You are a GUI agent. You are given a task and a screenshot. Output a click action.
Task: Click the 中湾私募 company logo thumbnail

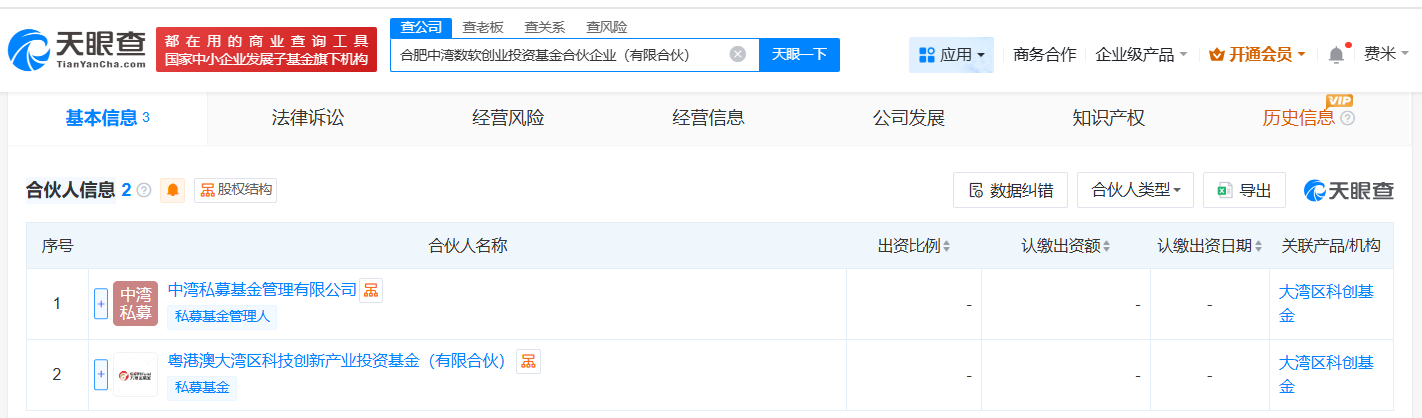pos(135,303)
